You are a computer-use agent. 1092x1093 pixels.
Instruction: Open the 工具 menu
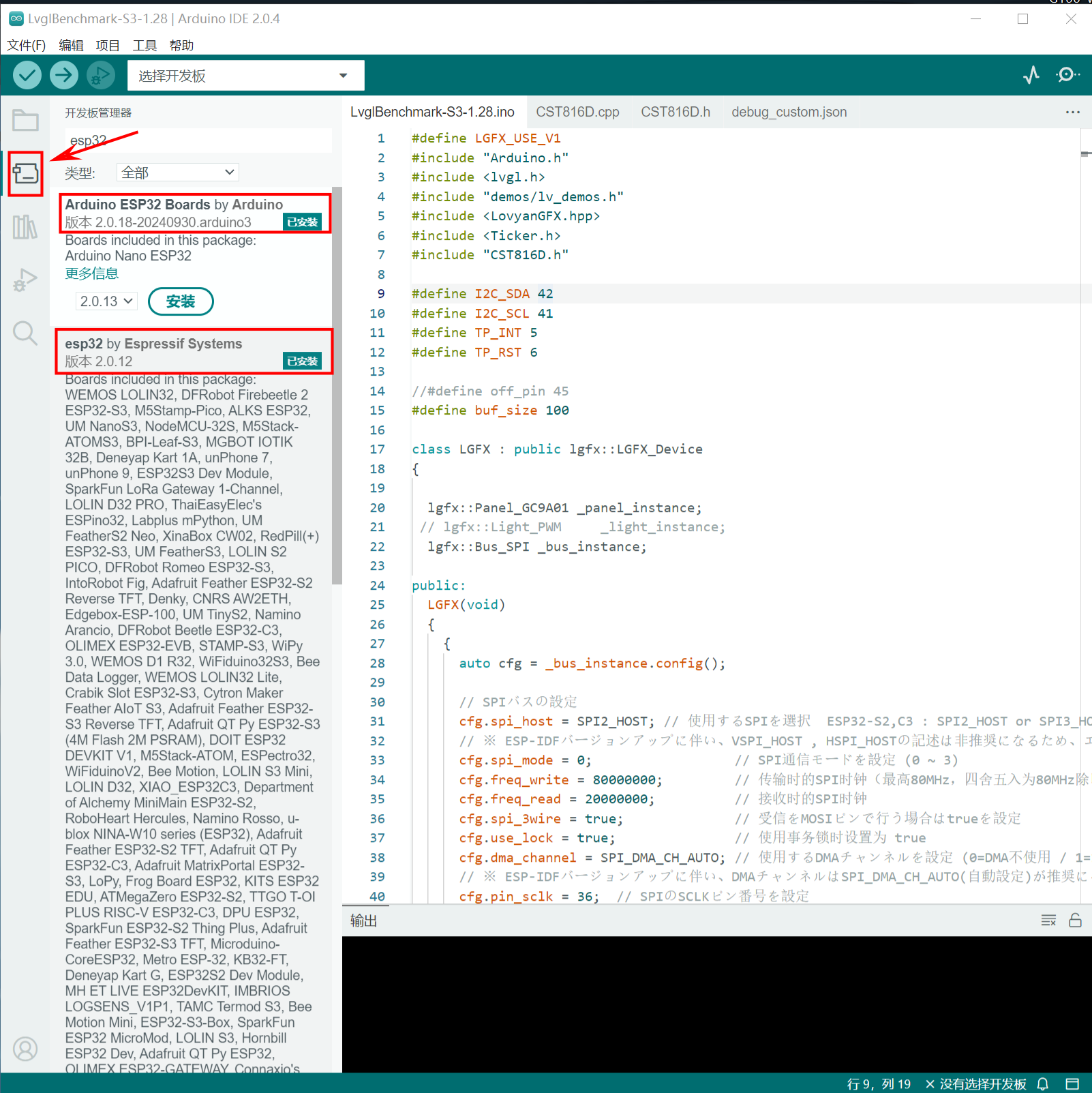pyautogui.click(x=145, y=45)
